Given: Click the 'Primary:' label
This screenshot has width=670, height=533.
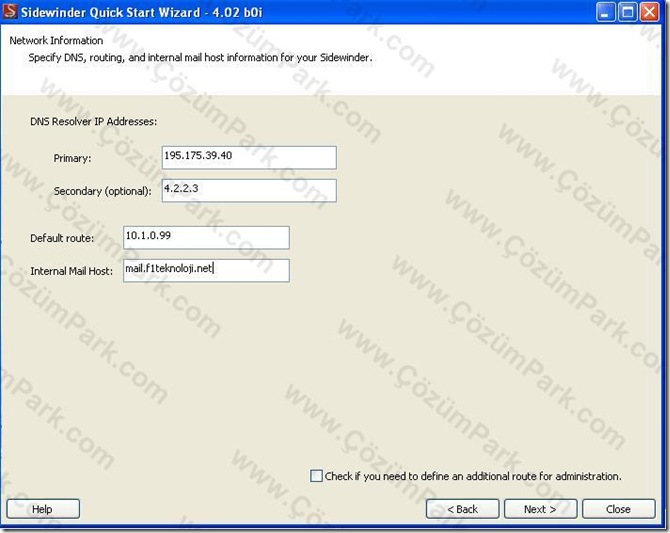Looking at the screenshot, I should (72, 158).
